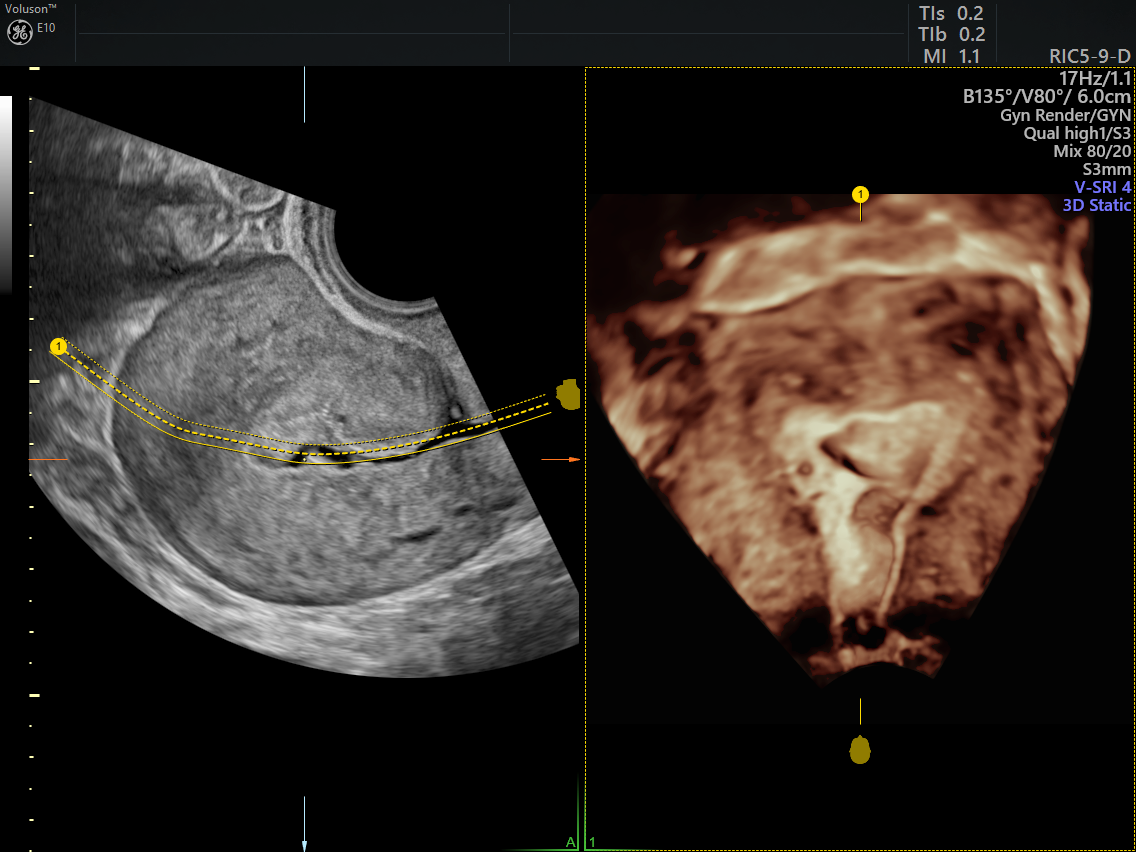Click yellow marker 1 on the 2D image
1136x852 pixels.
[58, 346]
